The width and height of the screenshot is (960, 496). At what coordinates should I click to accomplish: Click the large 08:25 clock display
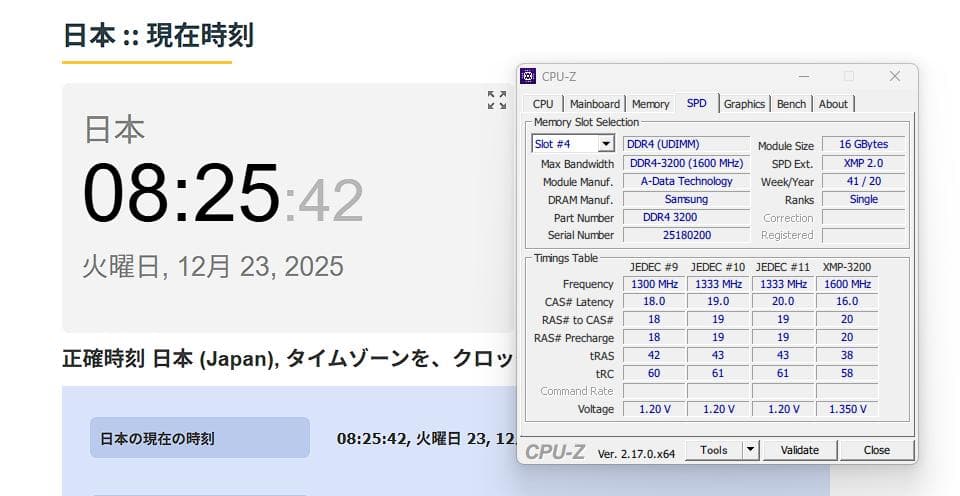[181, 193]
